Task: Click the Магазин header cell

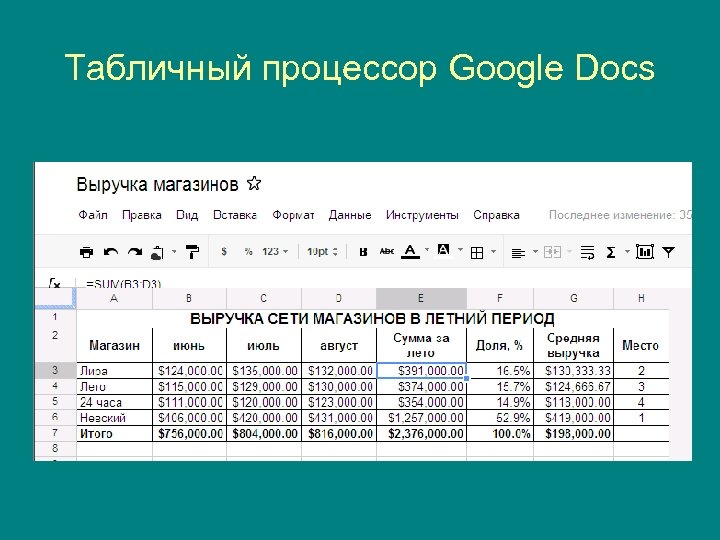Action: click(x=114, y=345)
